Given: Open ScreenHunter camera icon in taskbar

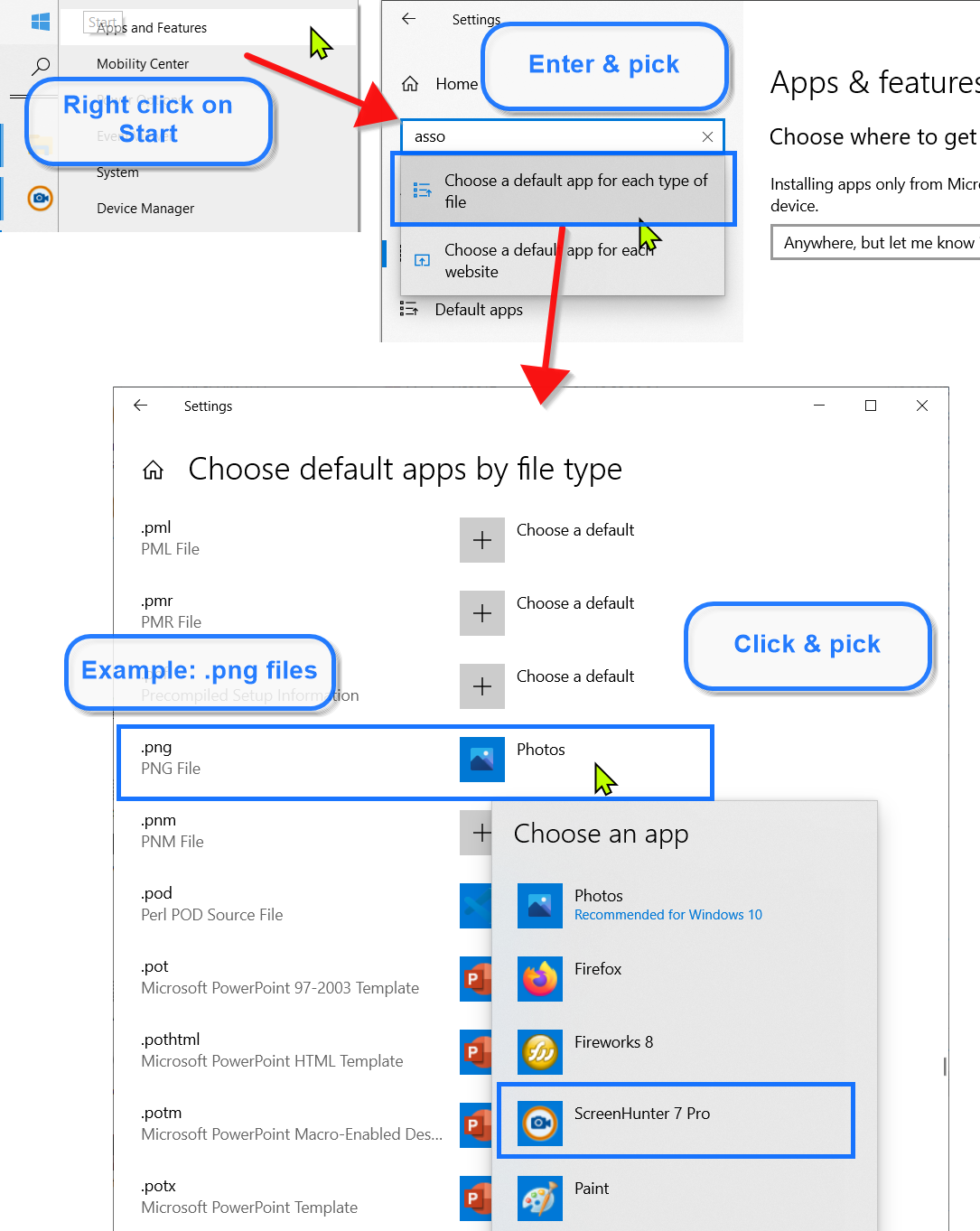Looking at the screenshot, I should click(x=40, y=198).
